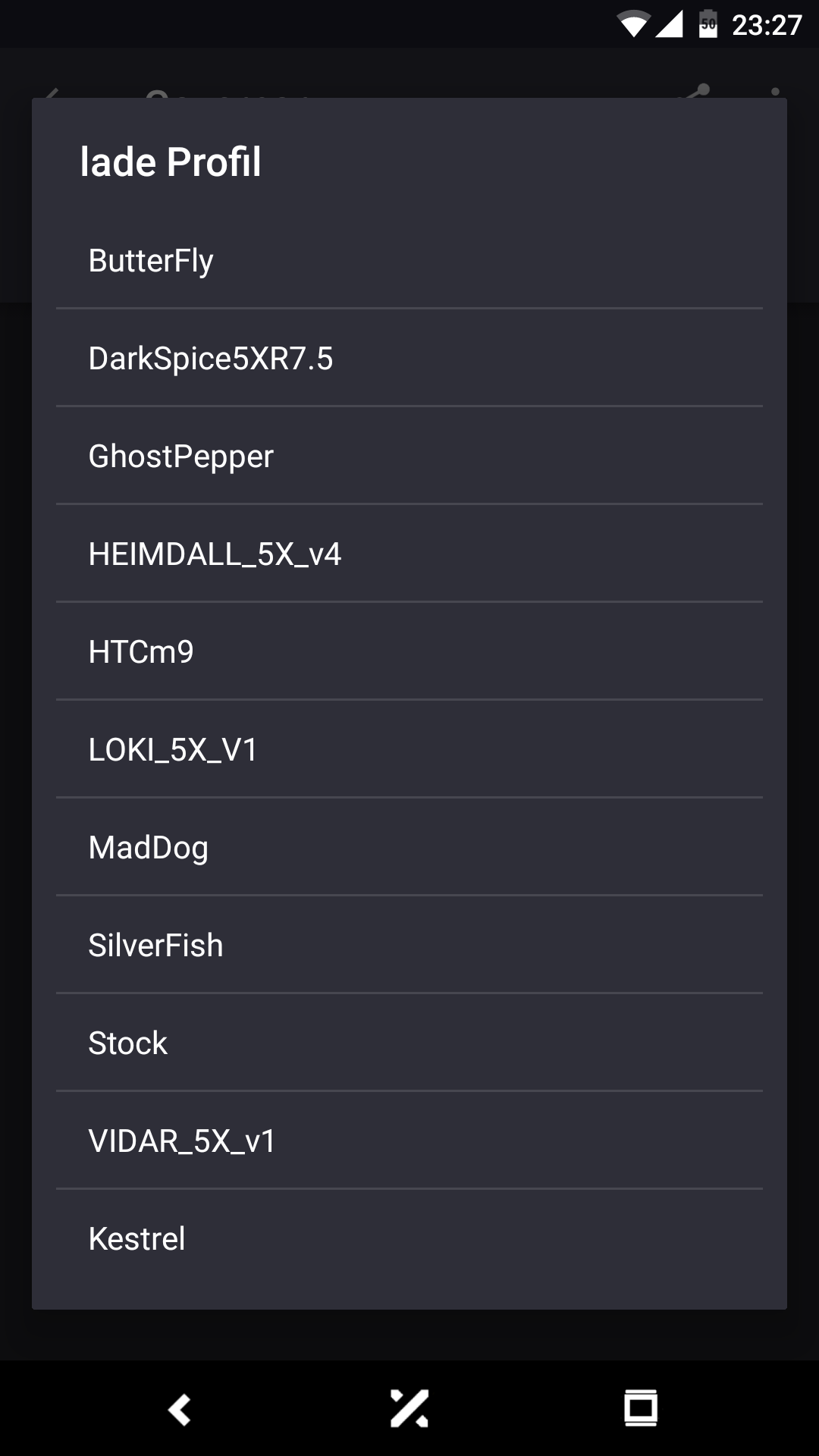Pick the VIDAR_5X_v1 profile

409,1141
